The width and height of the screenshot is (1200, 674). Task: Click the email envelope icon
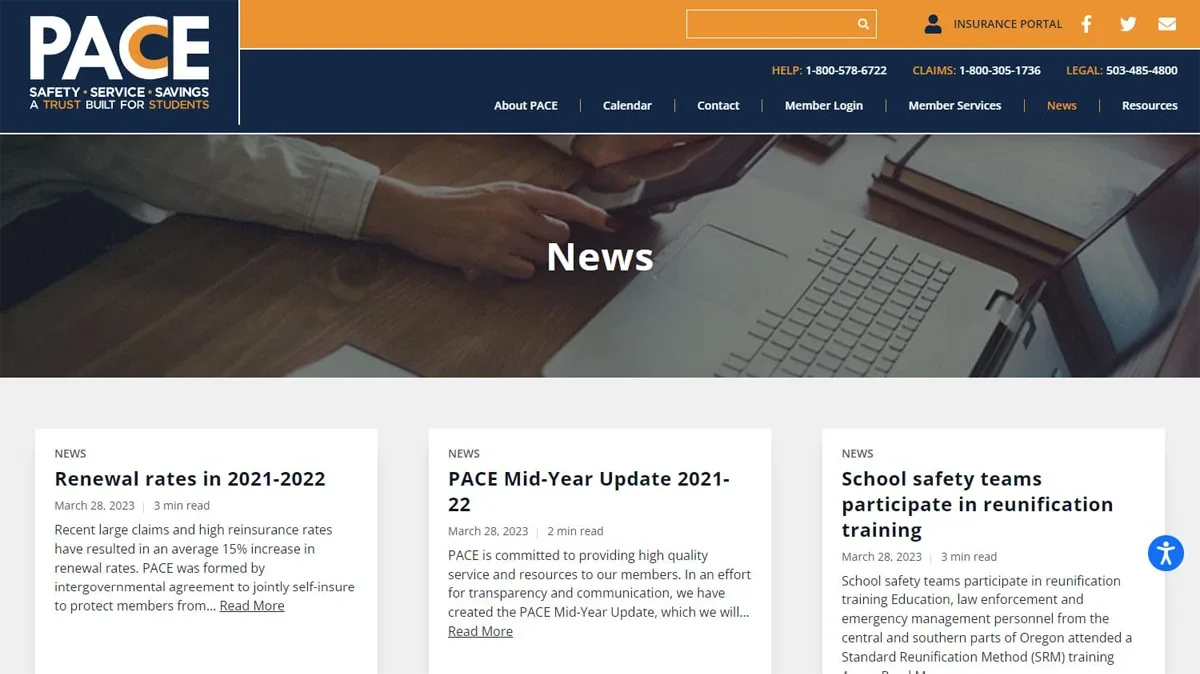[x=1167, y=24]
